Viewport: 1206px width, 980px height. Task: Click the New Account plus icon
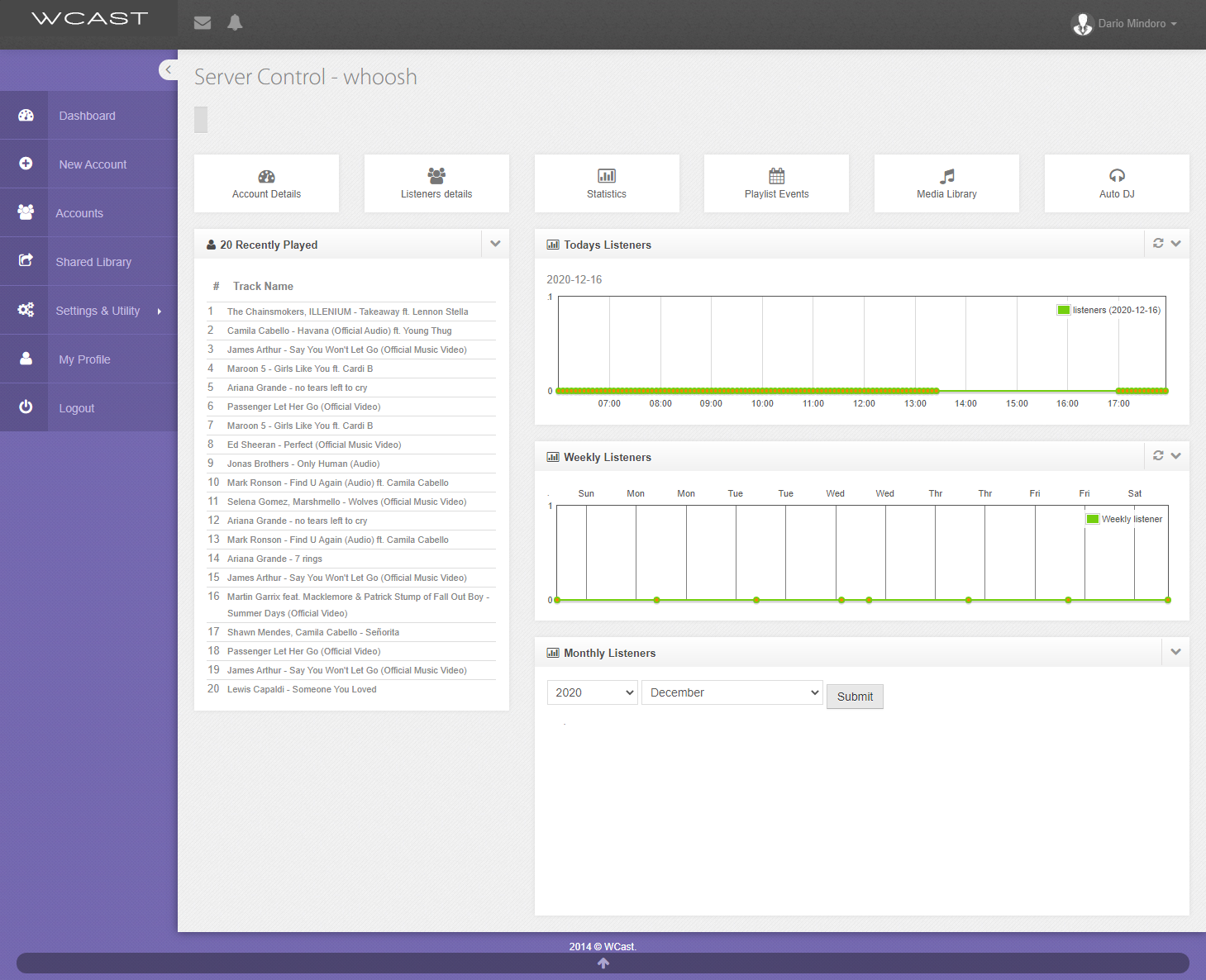click(26, 164)
